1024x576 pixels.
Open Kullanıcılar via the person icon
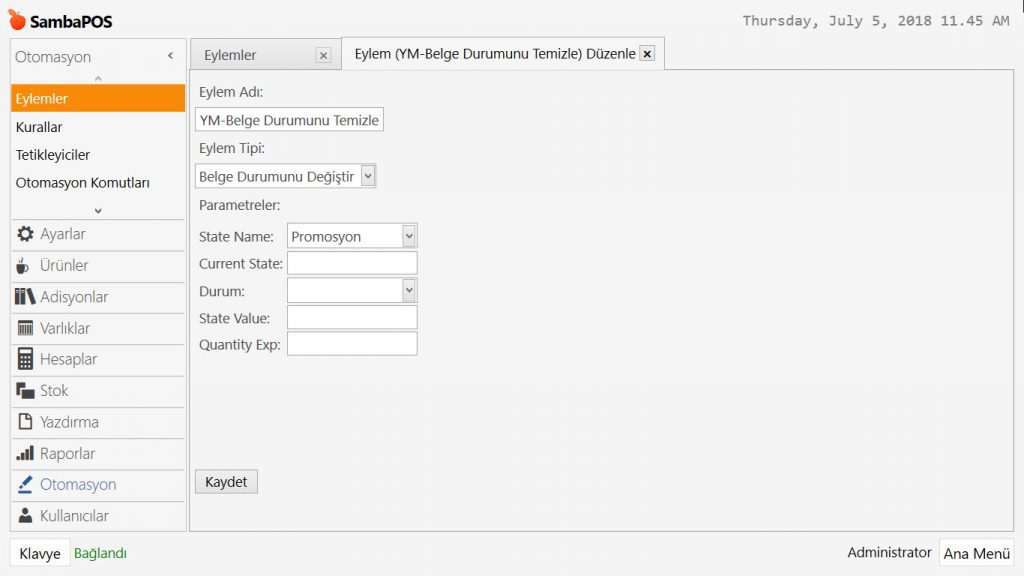[x=26, y=516]
